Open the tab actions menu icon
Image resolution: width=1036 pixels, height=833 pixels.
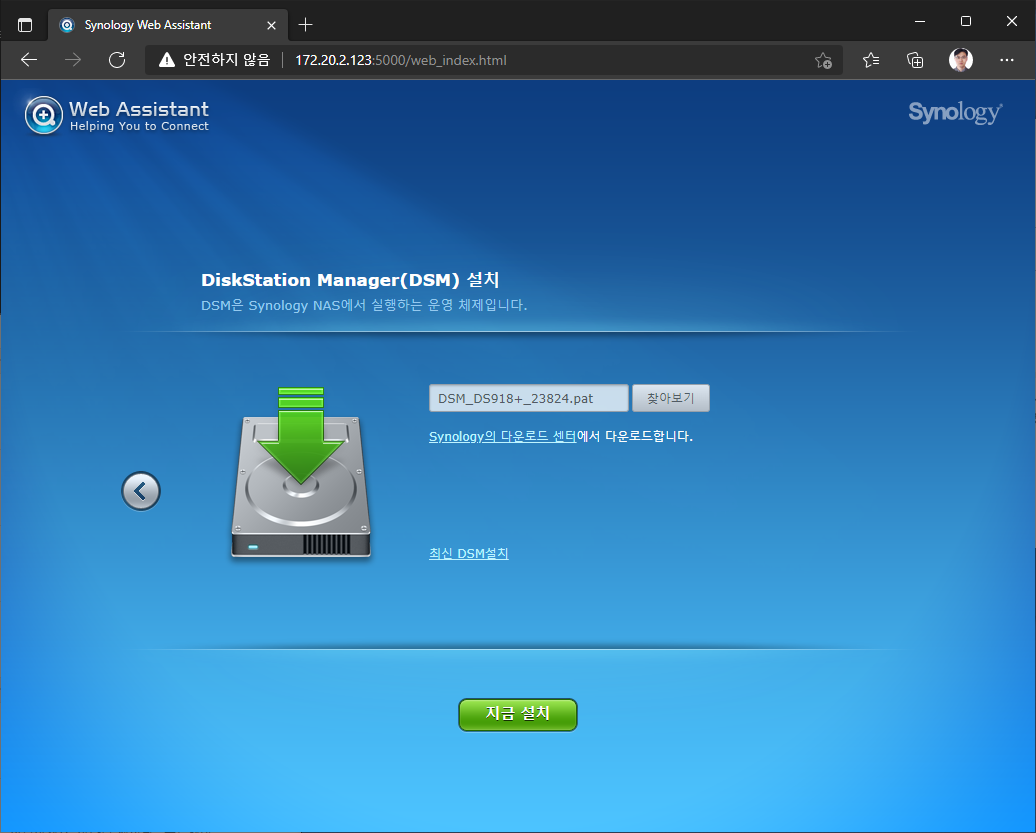(x=24, y=25)
